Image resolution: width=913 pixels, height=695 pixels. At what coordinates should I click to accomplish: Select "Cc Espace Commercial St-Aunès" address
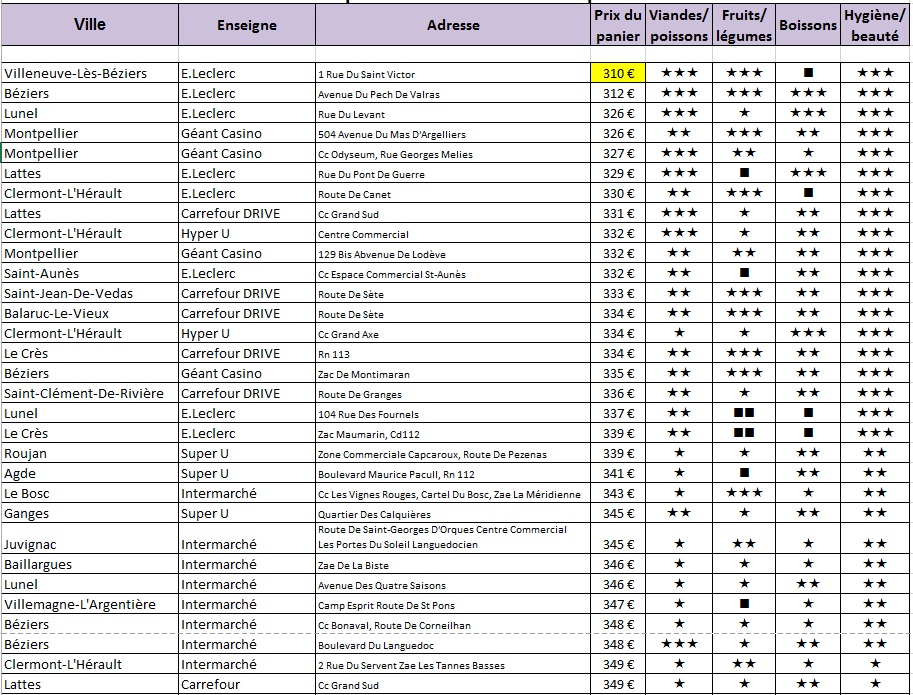[x=392, y=274]
